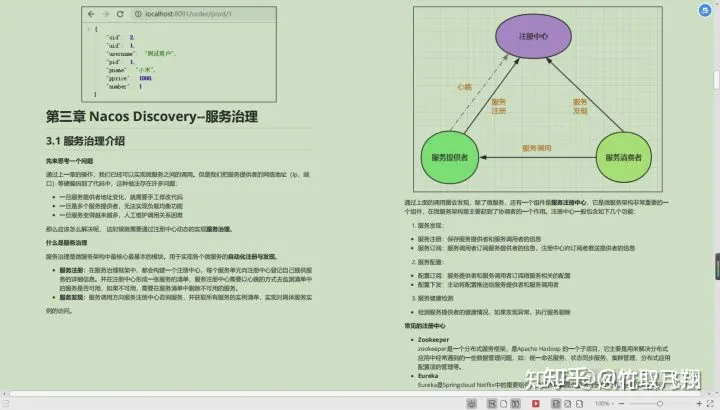Click the 第三章 Nacos Discovery--服务治理 heading

point(152,117)
